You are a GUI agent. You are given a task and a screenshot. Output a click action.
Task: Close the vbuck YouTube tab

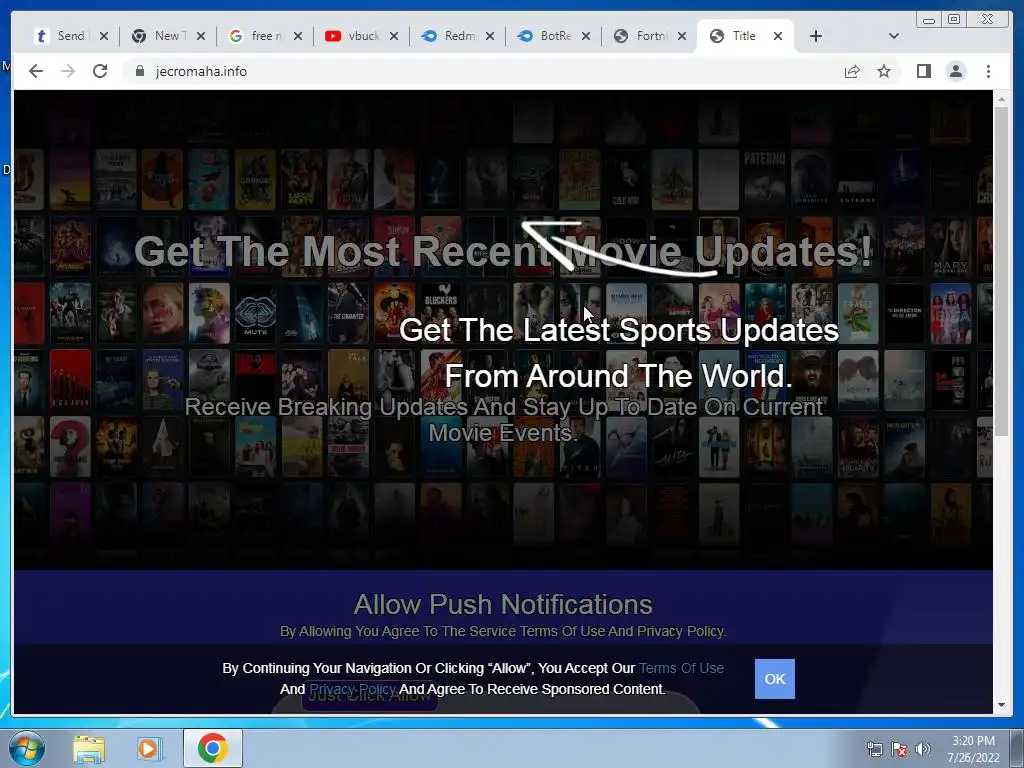coord(394,36)
